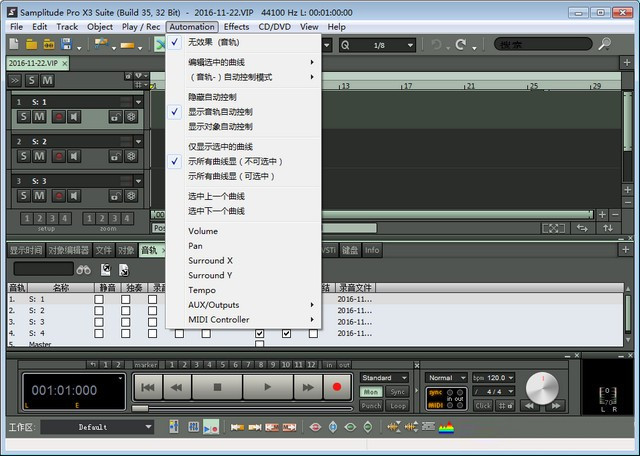The image size is (640, 456).
Task: Redo the action in toolbar
Action: pyautogui.click(x=461, y=44)
